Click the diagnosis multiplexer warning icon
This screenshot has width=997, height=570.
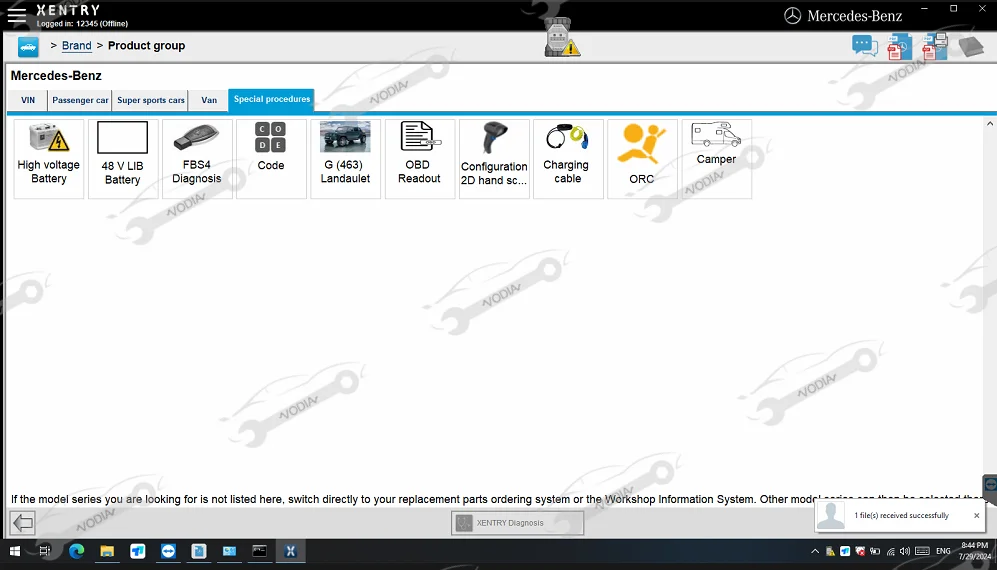point(562,39)
